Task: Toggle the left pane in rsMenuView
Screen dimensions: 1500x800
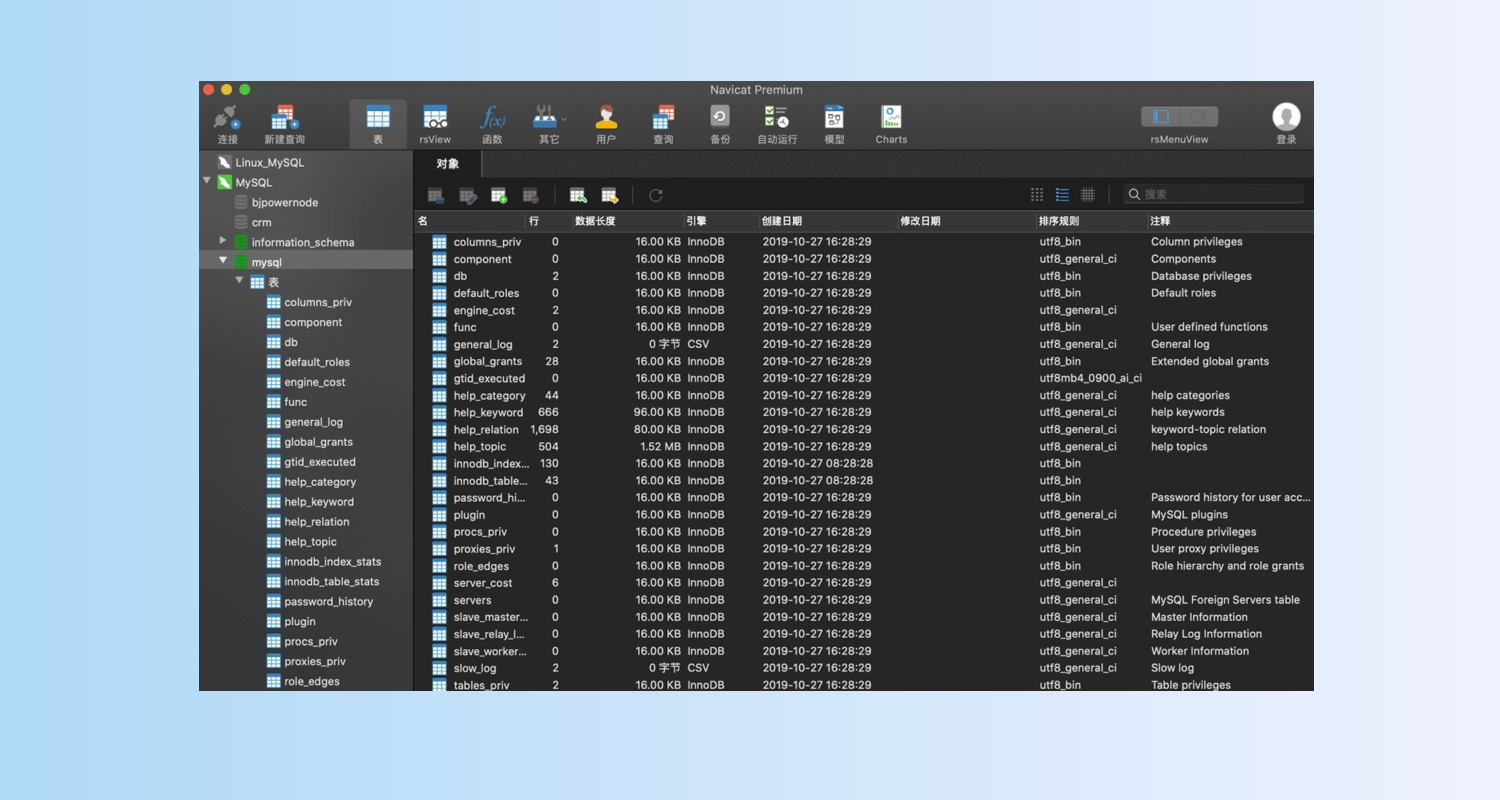Action: click(x=1161, y=117)
